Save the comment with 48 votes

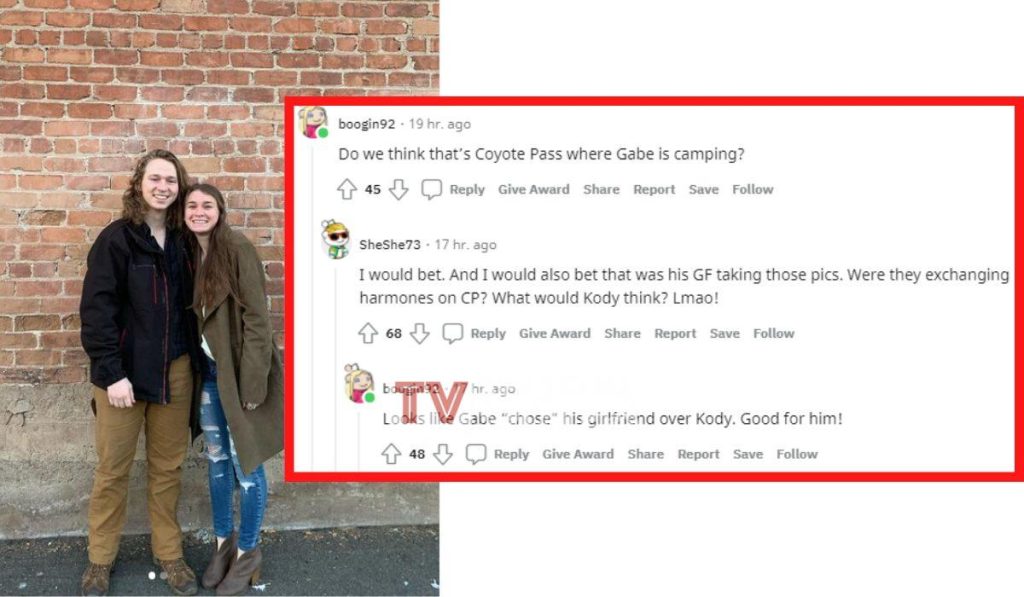(x=748, y=454)
